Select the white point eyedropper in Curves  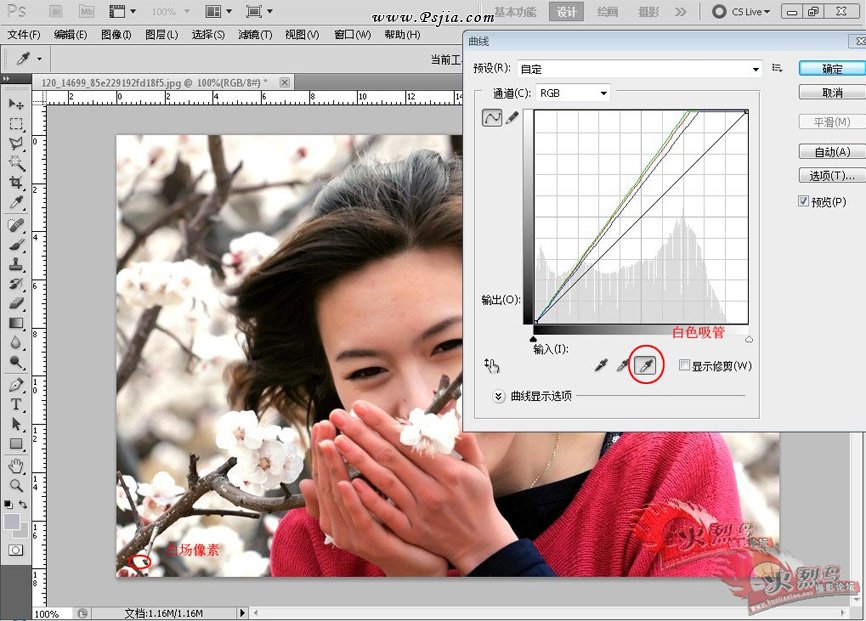(x=645, y=366)
